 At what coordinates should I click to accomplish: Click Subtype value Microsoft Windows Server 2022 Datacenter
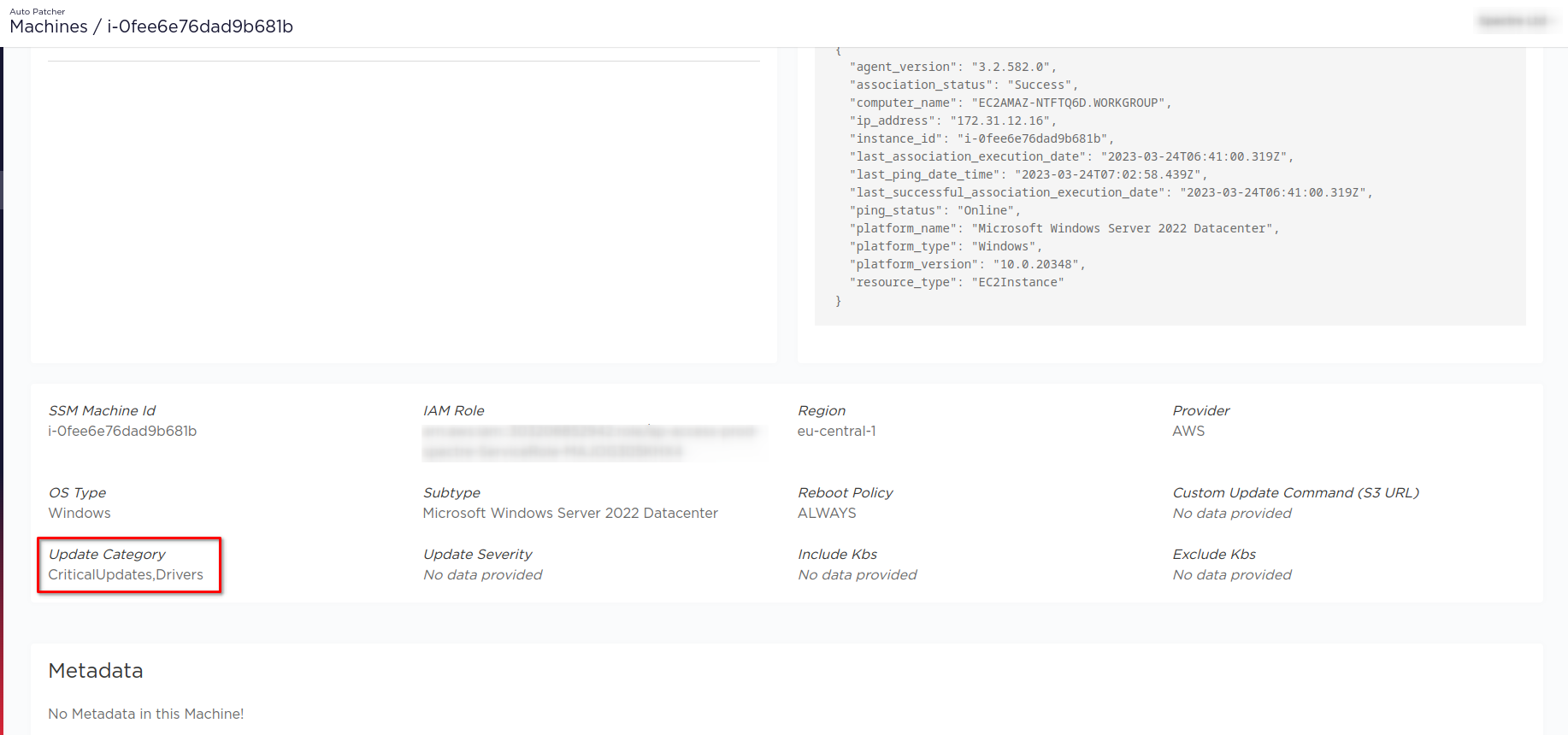click(570, 513)
